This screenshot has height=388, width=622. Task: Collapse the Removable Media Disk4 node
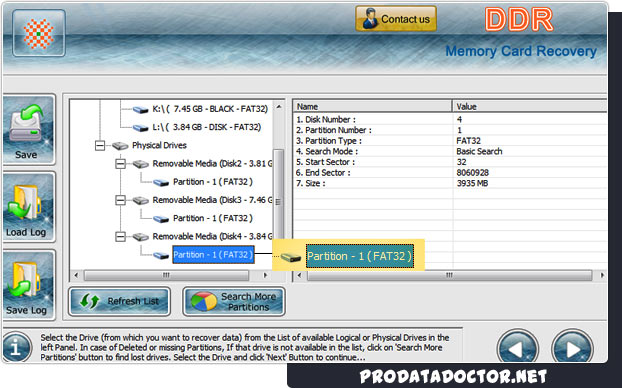[120, 237]
